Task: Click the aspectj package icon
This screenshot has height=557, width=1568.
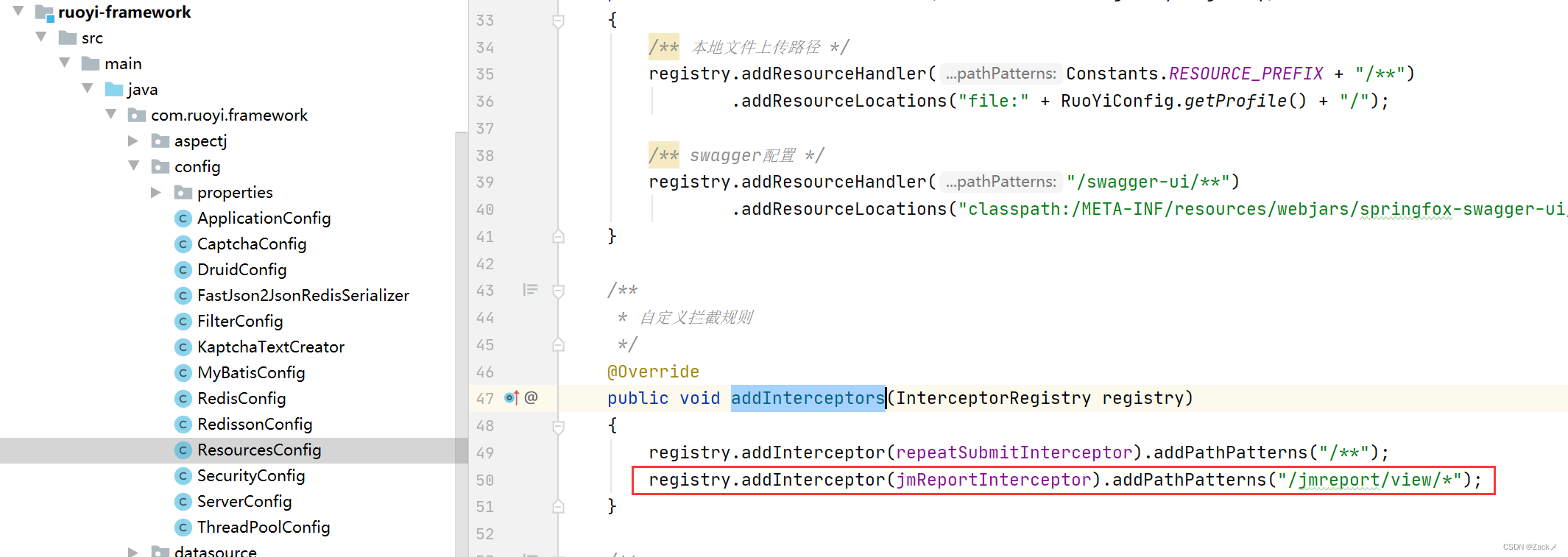Action: pos(160,141)
